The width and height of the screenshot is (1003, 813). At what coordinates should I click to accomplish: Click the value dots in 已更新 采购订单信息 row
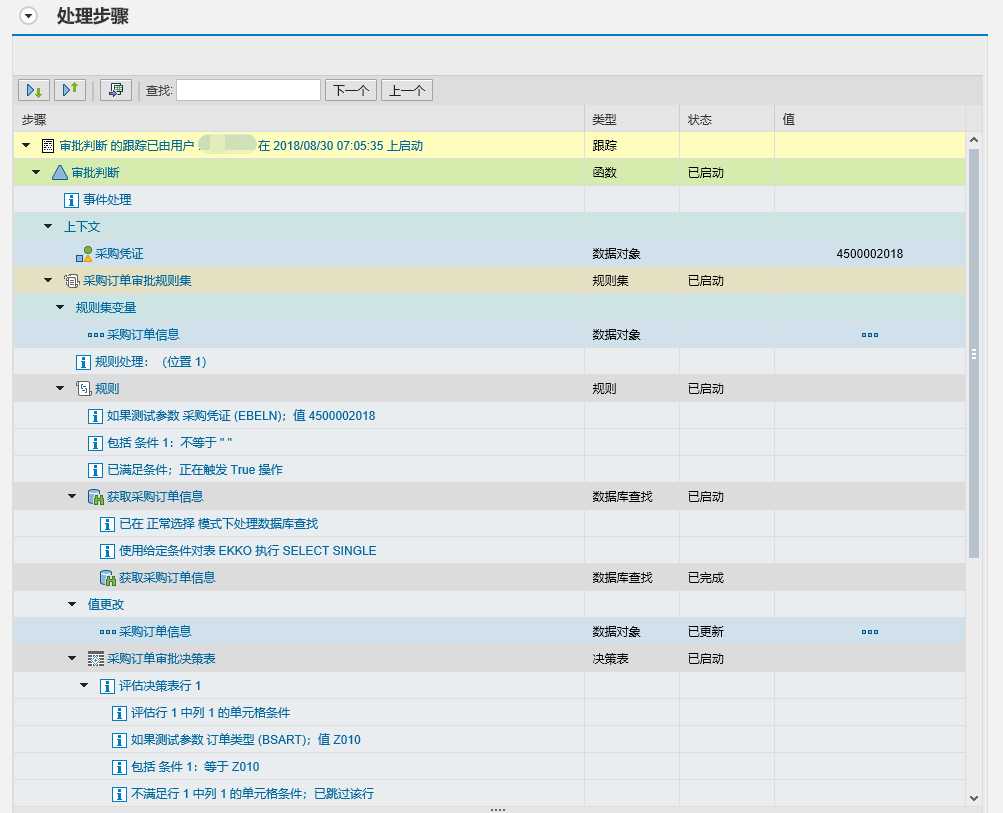pos(869,631)
